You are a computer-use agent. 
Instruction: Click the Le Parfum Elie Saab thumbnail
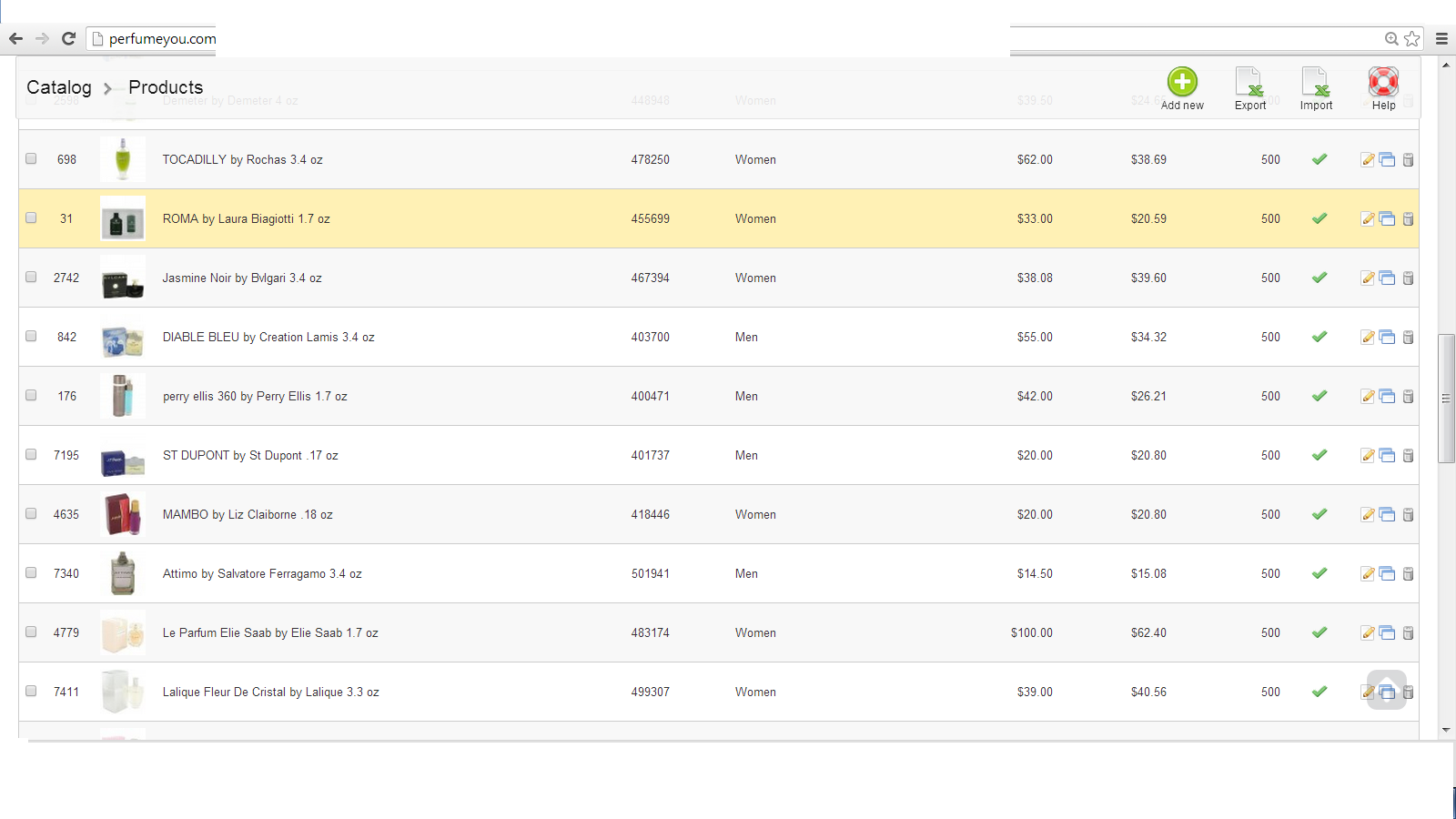tap(123, 632)
